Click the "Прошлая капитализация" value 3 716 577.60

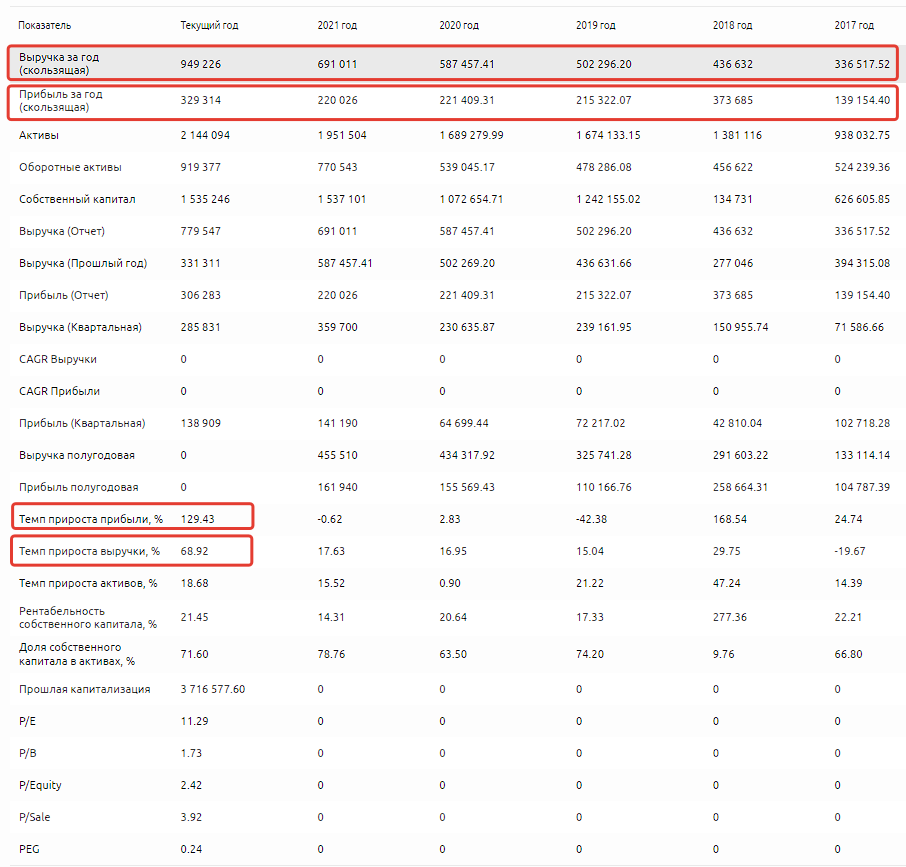pyautogui.click(x=213, y=689)
